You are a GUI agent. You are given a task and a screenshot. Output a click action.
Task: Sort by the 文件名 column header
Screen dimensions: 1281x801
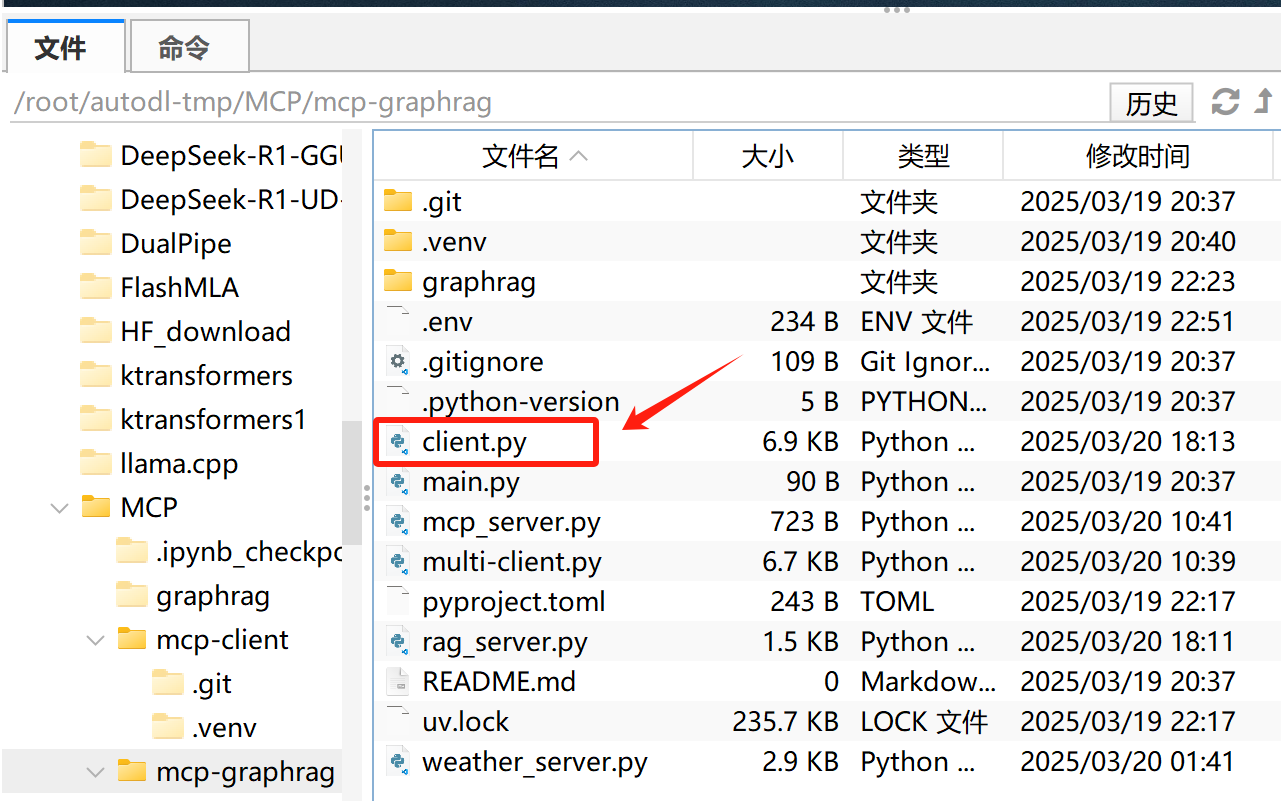click(x=534, y=156)
